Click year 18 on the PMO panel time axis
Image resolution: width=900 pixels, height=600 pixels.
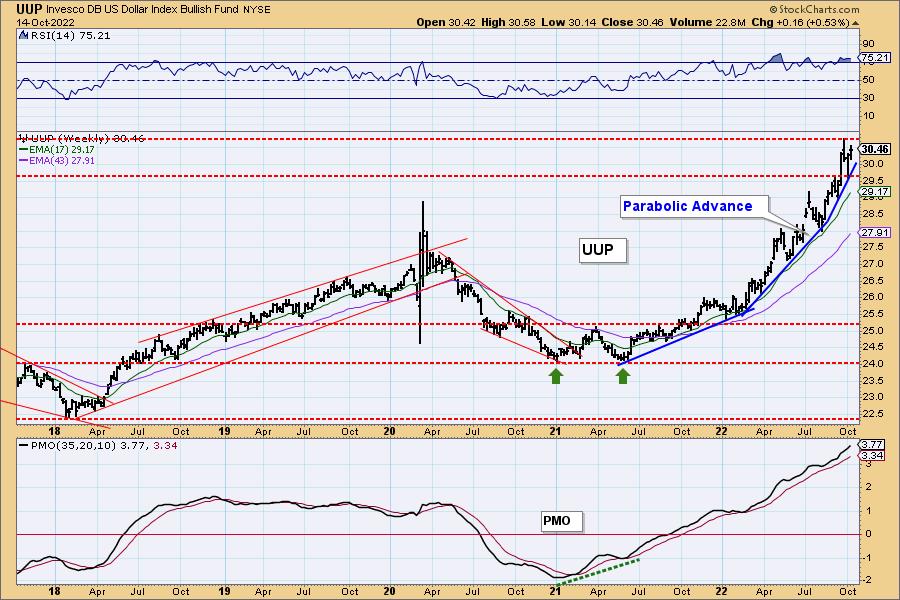(x=54, y=590)
